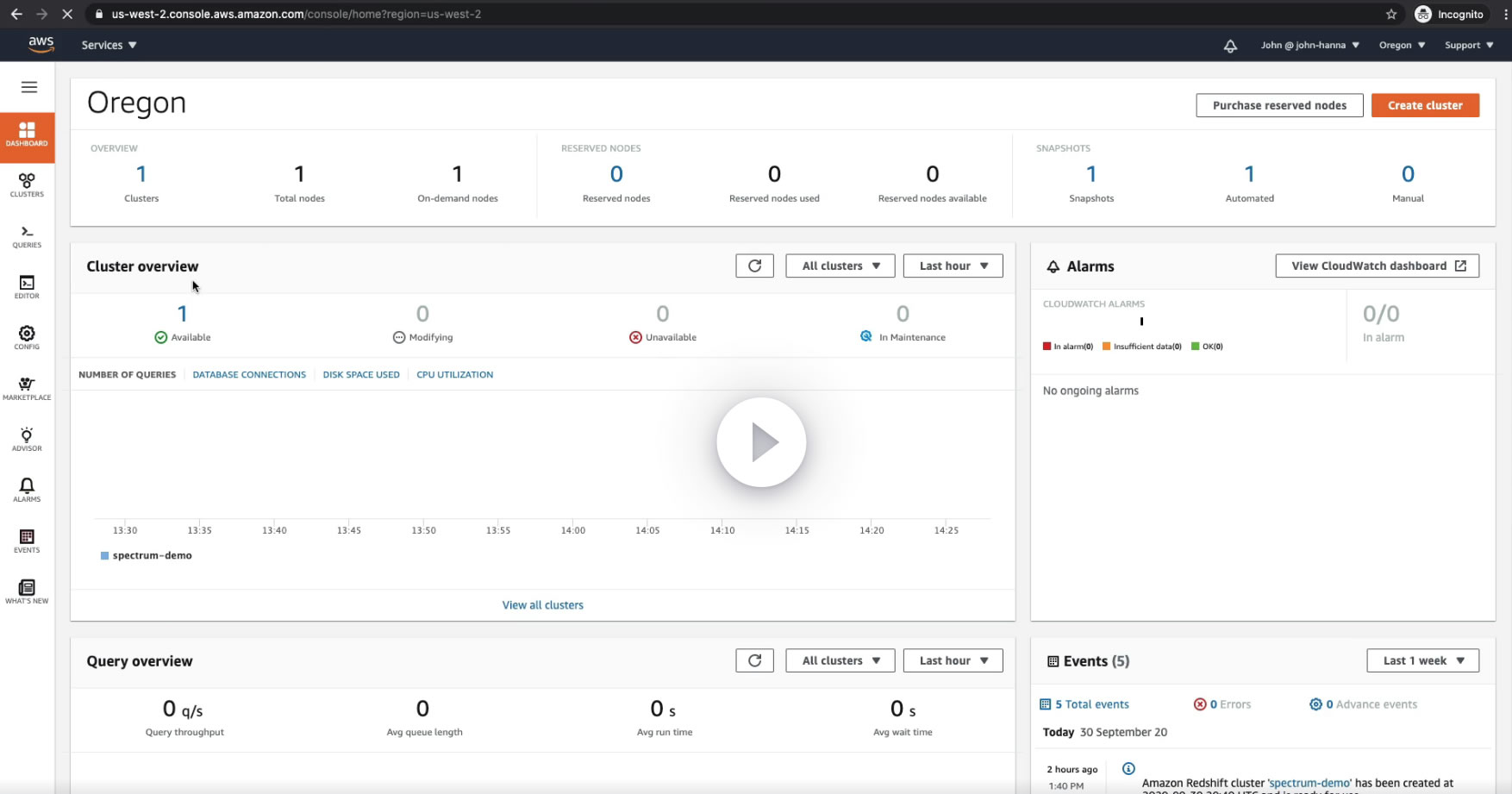Image resolution: width=1512 pixels, height=794 pixels.
Task: Open the Support dropdown menu
Action: point(1470,45)
